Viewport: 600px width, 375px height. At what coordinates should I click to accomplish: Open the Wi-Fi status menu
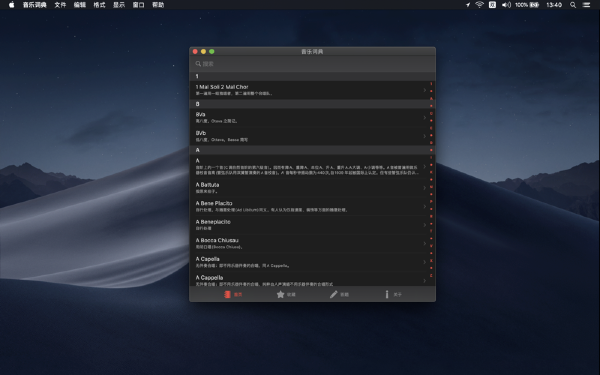point(479,5)
